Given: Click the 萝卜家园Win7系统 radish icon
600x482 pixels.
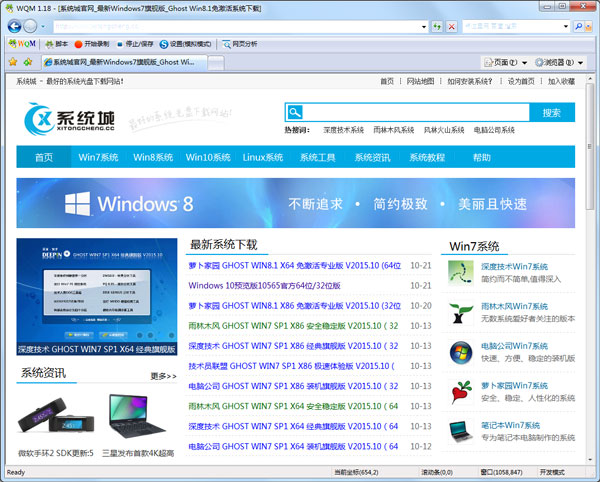Looking at the screenshot, I should pyautogui.click(x=460, y=392).
